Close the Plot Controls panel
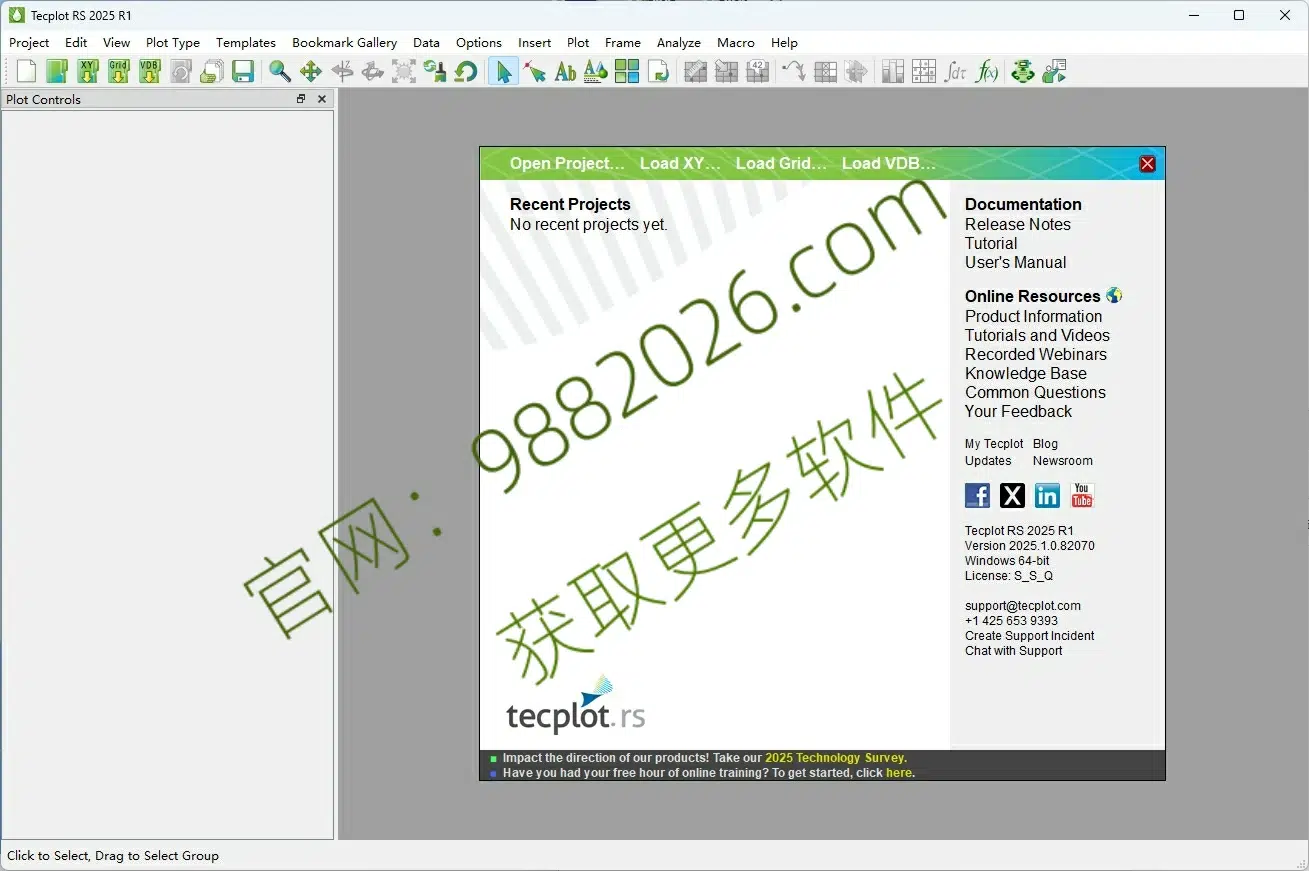Image resolution: width=1309 pixels, height=871 pixels. pos(322,99)
